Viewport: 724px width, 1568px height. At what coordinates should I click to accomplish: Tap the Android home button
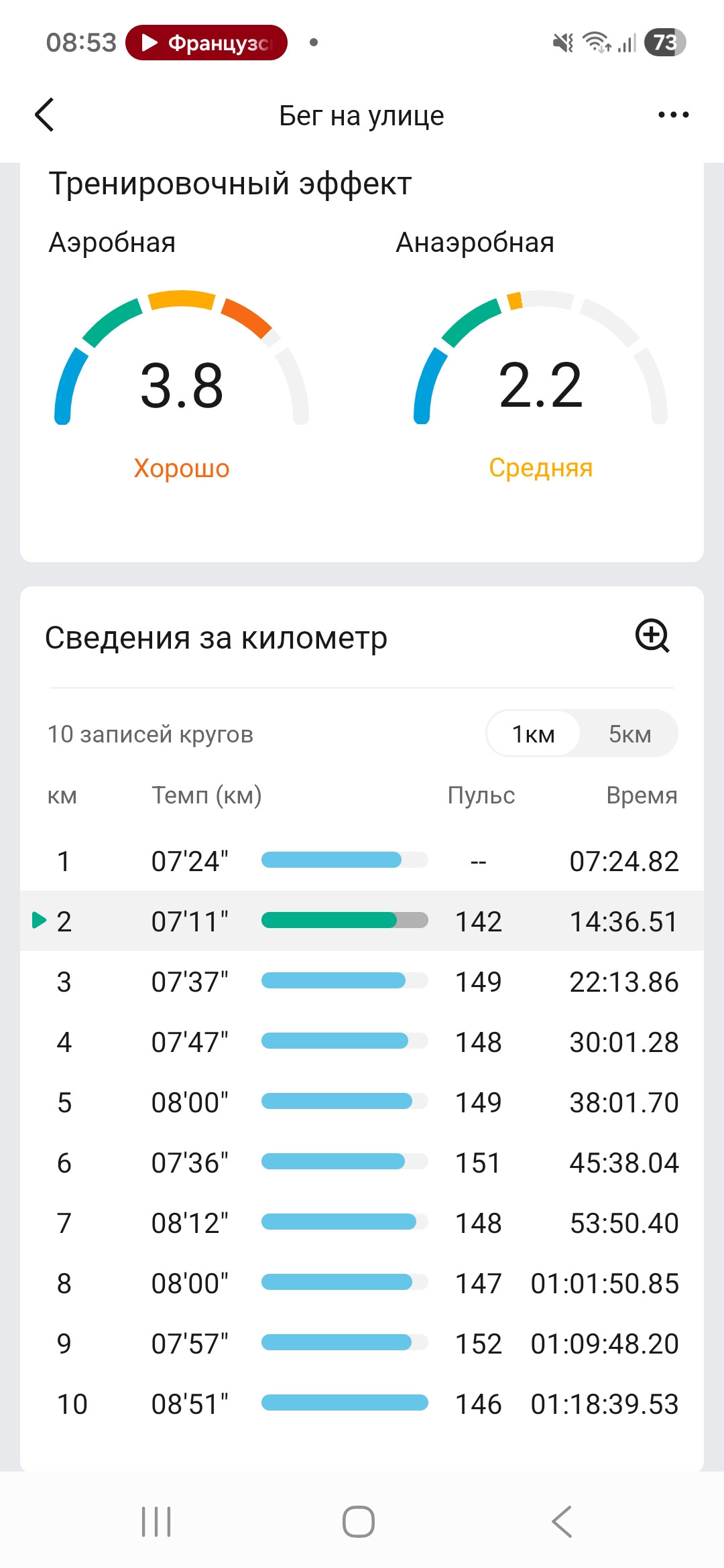359,1521
